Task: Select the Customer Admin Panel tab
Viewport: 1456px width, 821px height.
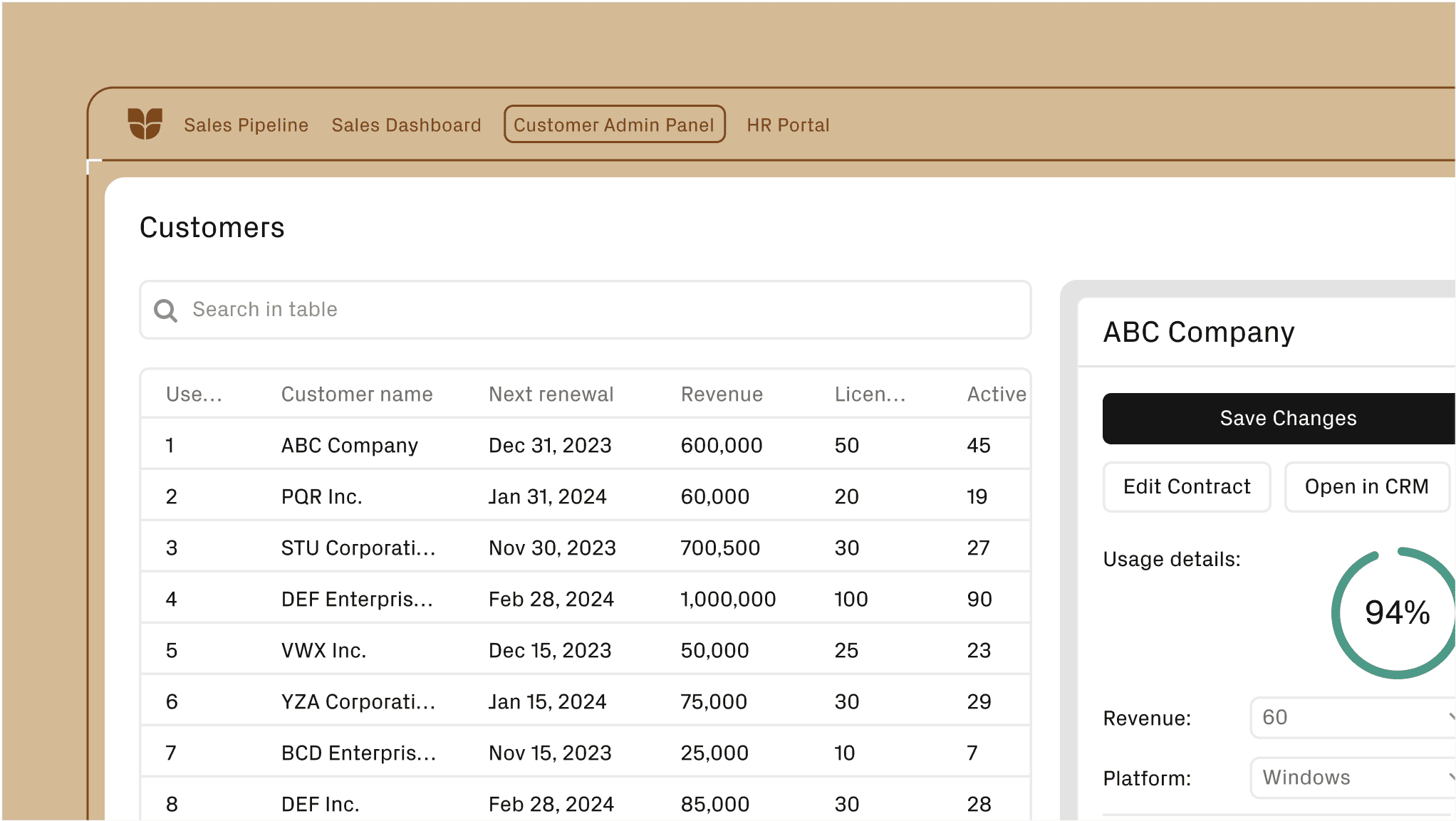Action: (x=614, y=125)
